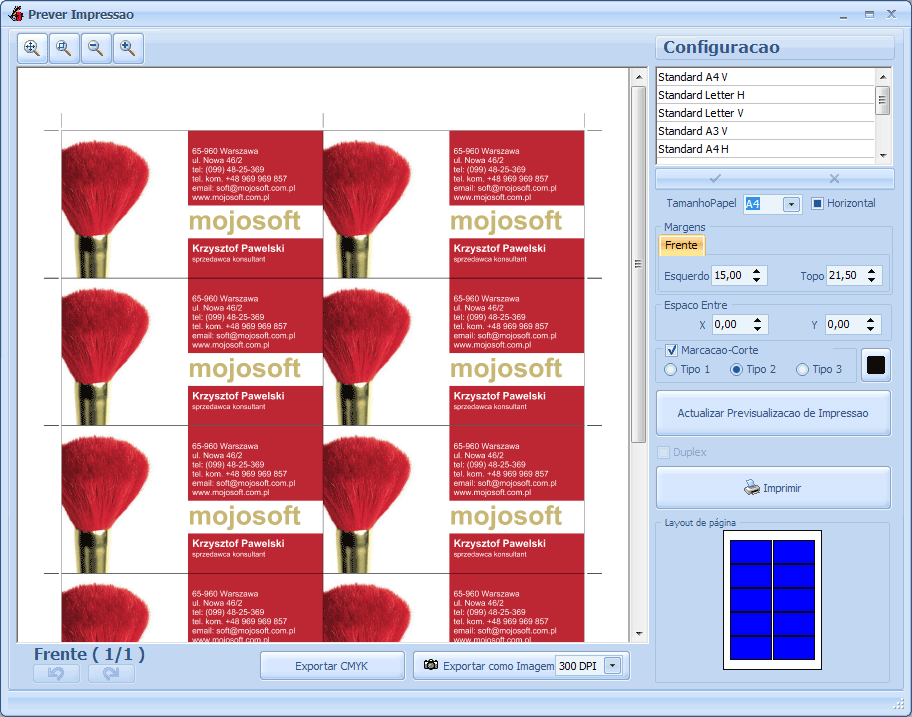Confirm configuration with the checkmark button
This screenshot has width=912, height=717.
(715, 179)
